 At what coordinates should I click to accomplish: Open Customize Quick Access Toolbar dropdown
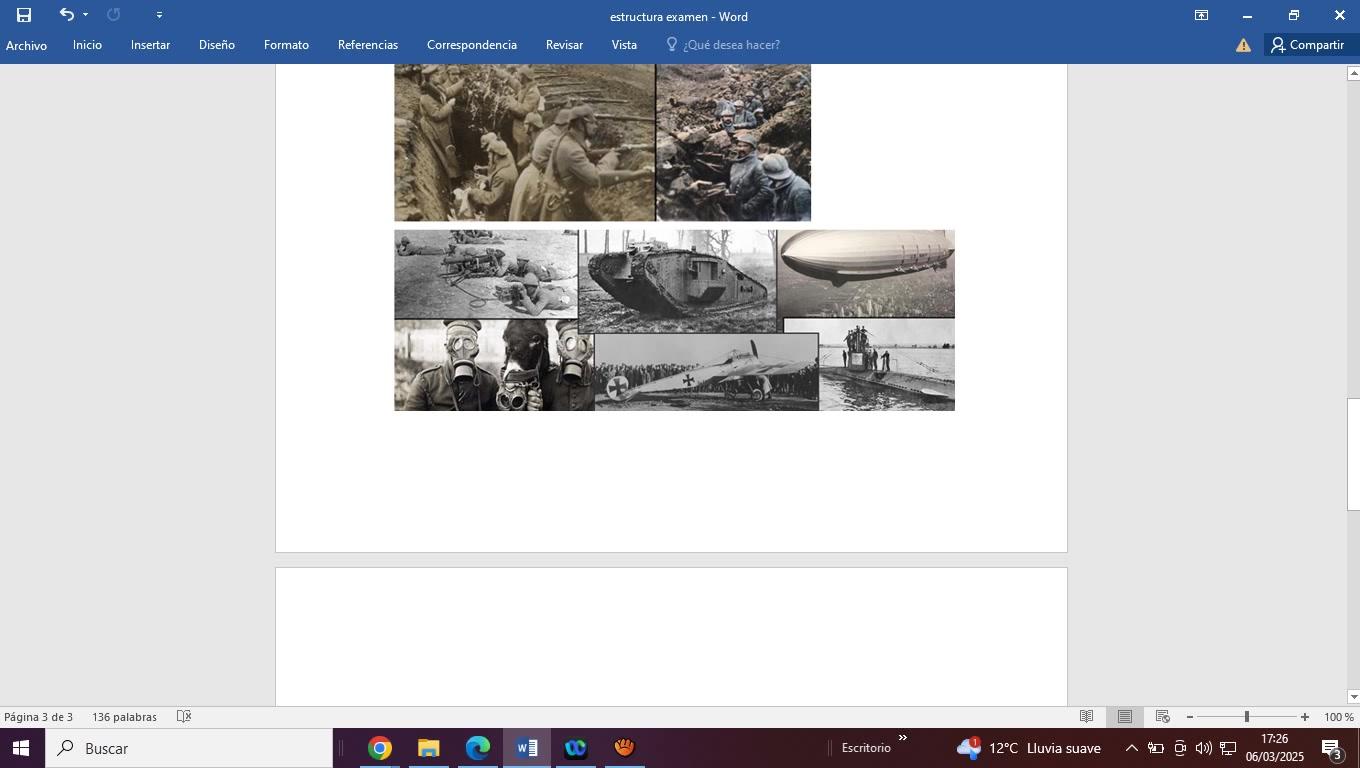coord(159,15)
